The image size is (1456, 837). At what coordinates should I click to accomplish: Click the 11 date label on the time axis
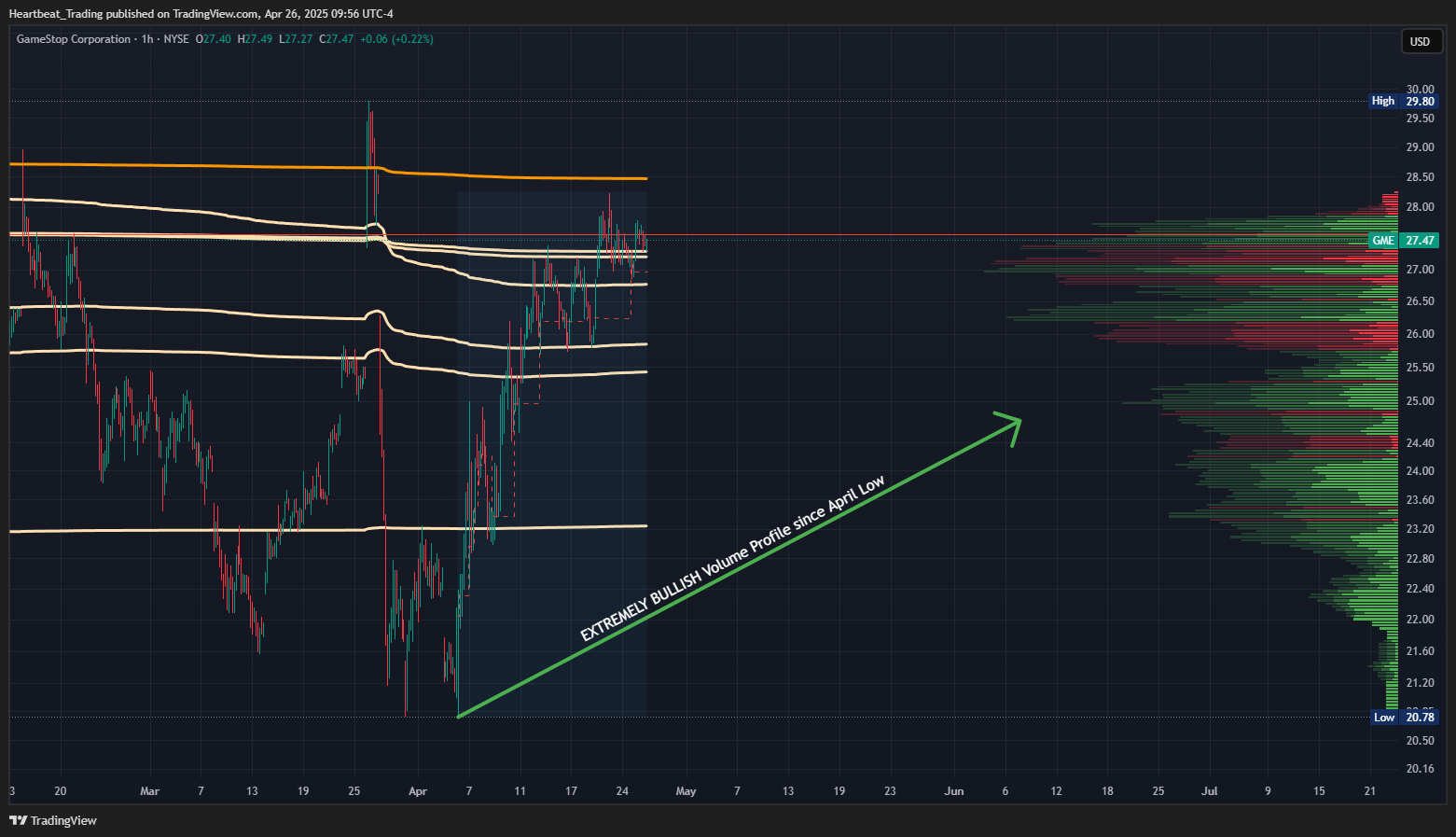(520, 791)
